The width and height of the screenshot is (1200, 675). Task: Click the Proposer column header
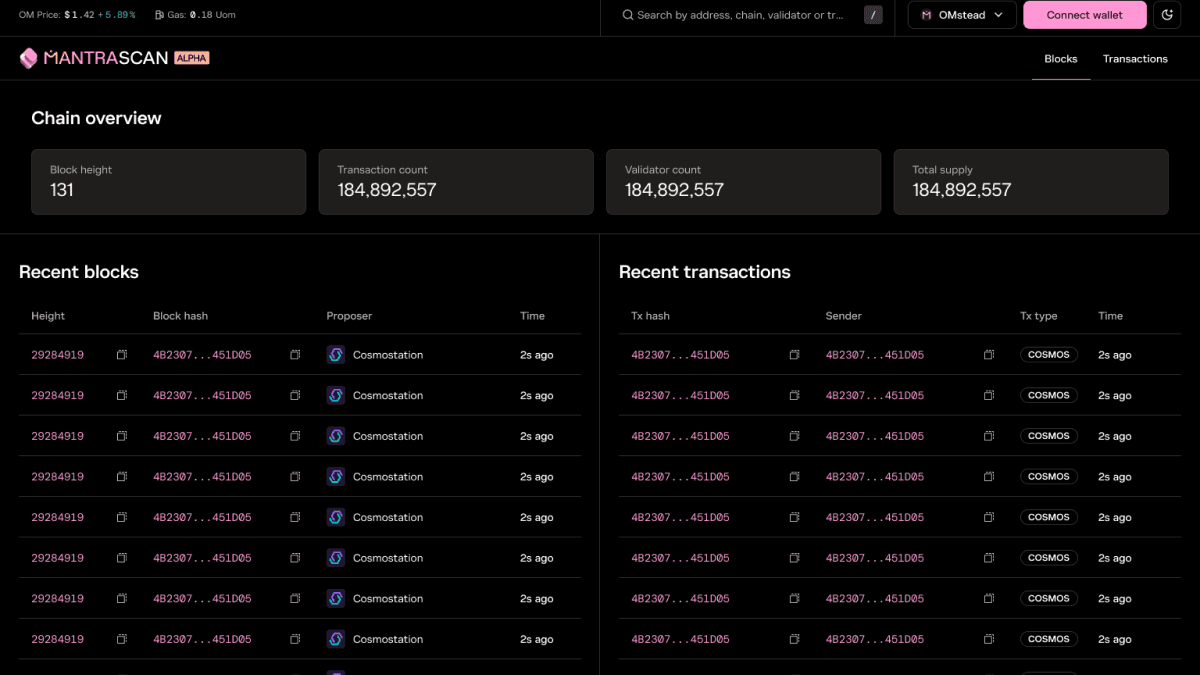pos(349,316)
